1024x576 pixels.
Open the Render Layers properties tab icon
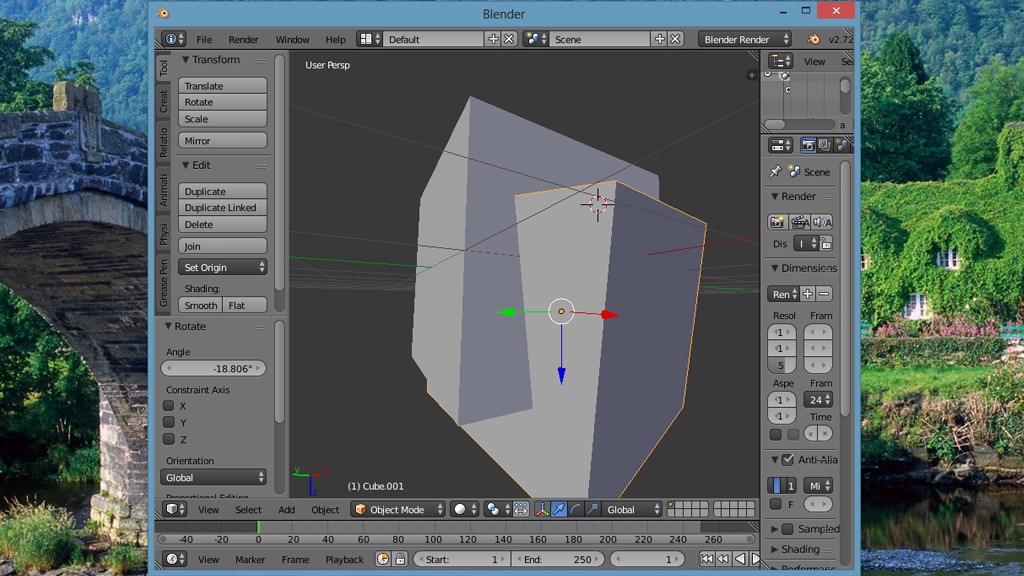click(x=824, y=146)
